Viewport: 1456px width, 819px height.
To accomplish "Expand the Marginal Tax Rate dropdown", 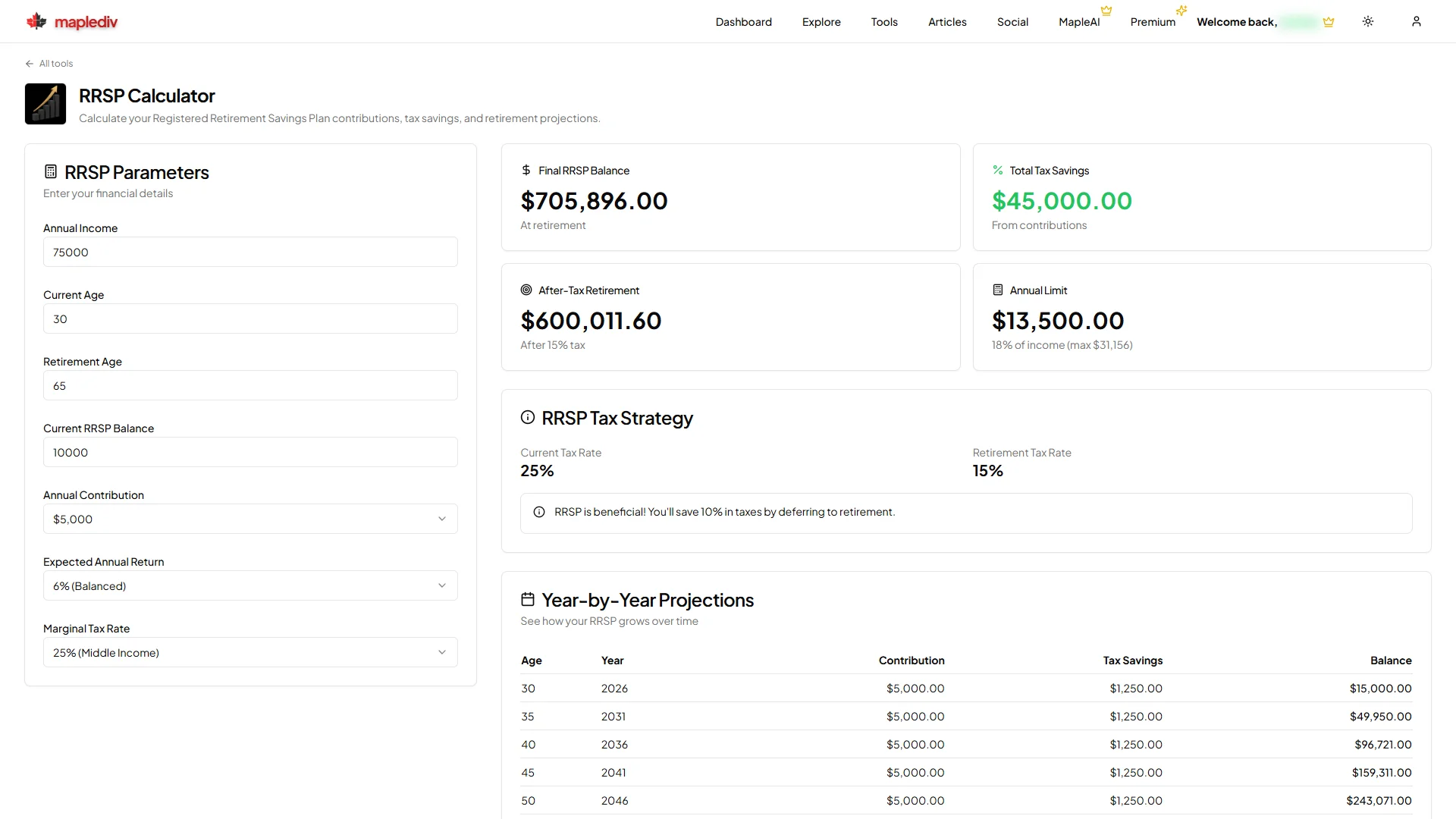I will [x=250, y=653].
